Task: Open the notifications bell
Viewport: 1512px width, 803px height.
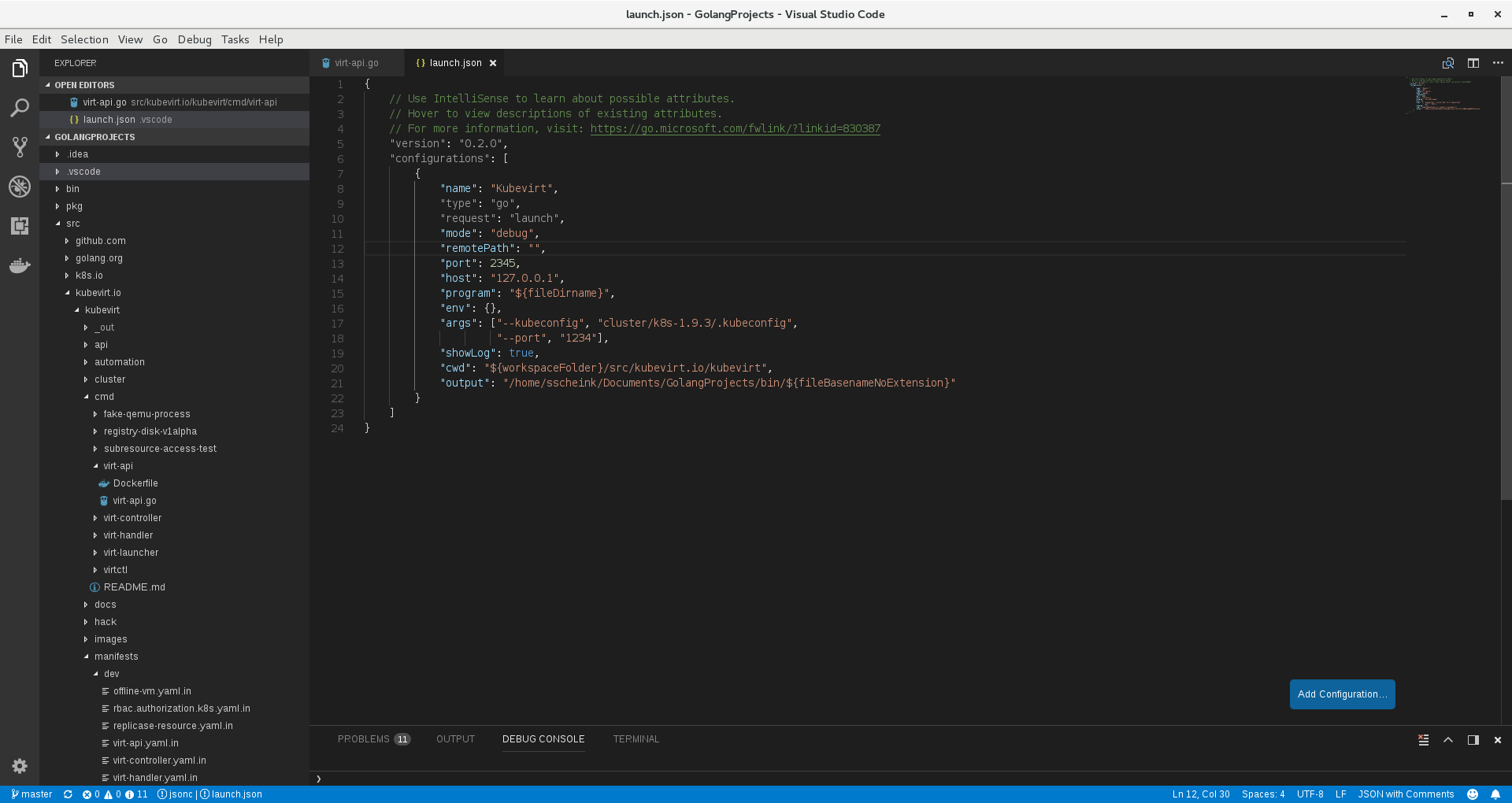Action: 1495,794
